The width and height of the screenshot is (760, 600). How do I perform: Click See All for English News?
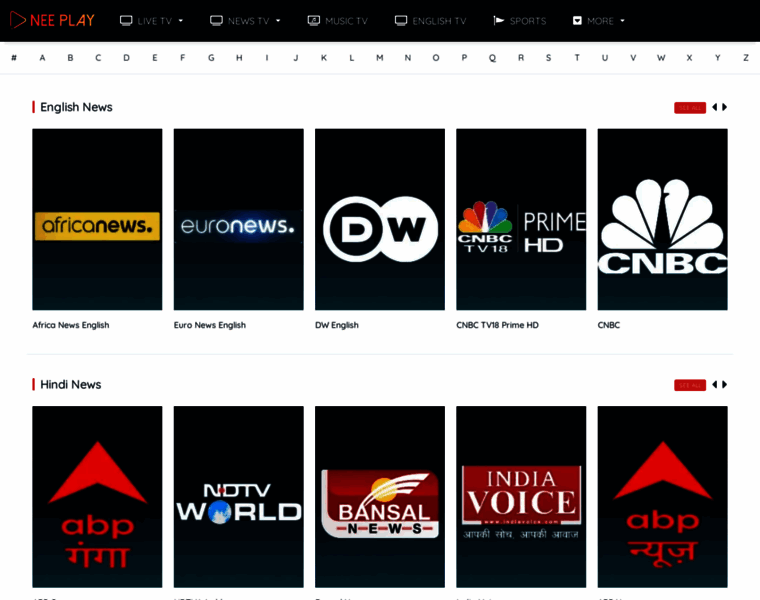pos(690,108)
